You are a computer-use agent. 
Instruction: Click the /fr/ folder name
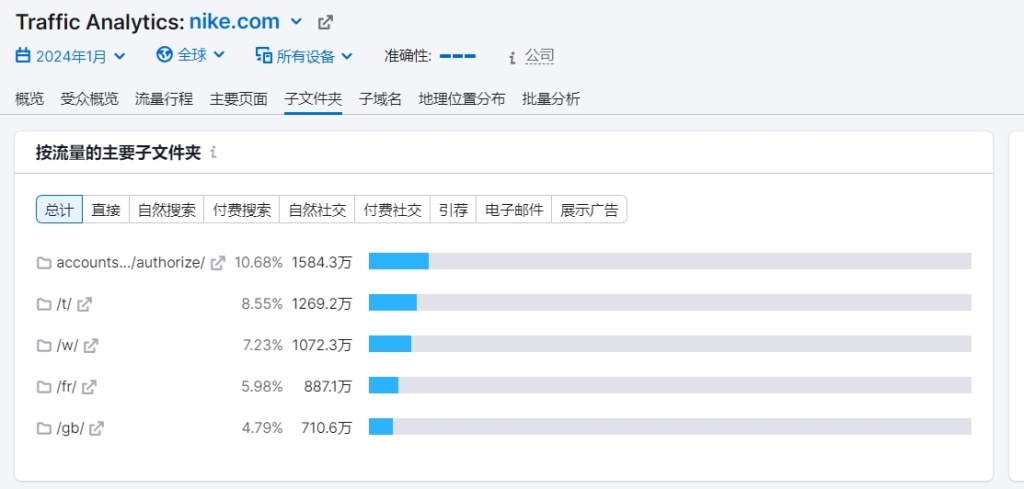[66, 386]
